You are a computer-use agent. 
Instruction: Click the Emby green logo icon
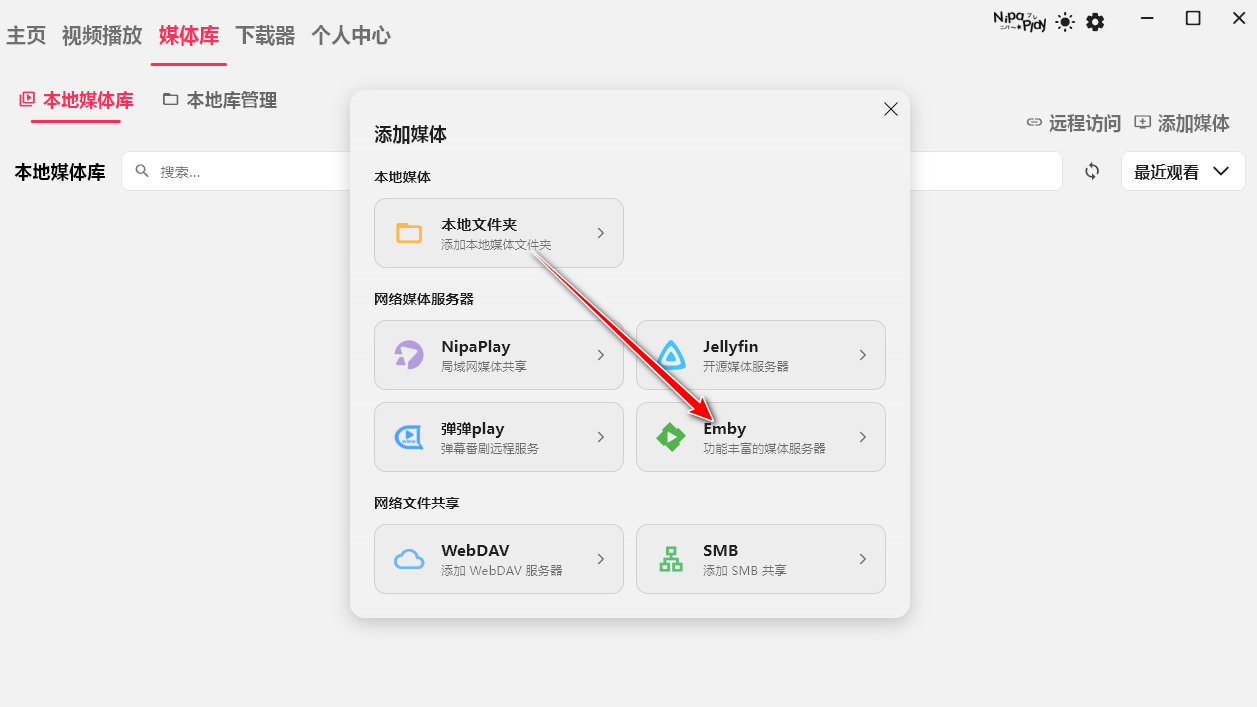coord(671,437)
